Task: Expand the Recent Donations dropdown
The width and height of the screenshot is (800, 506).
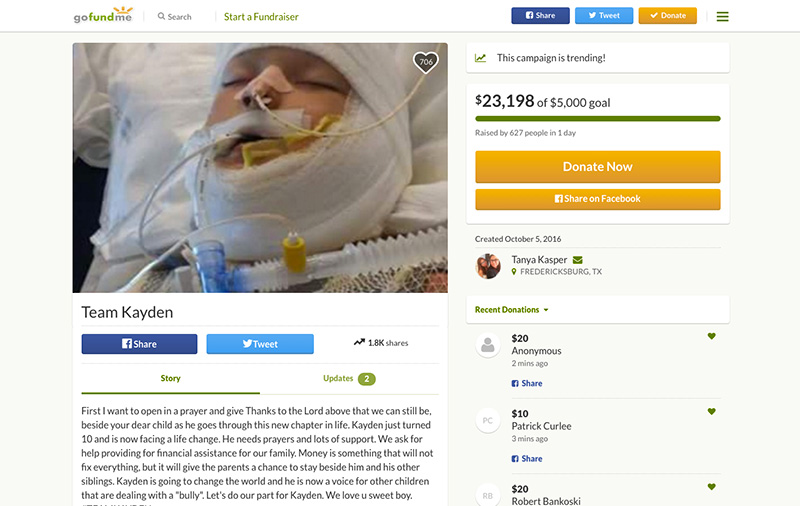Action: click(512, 310)
